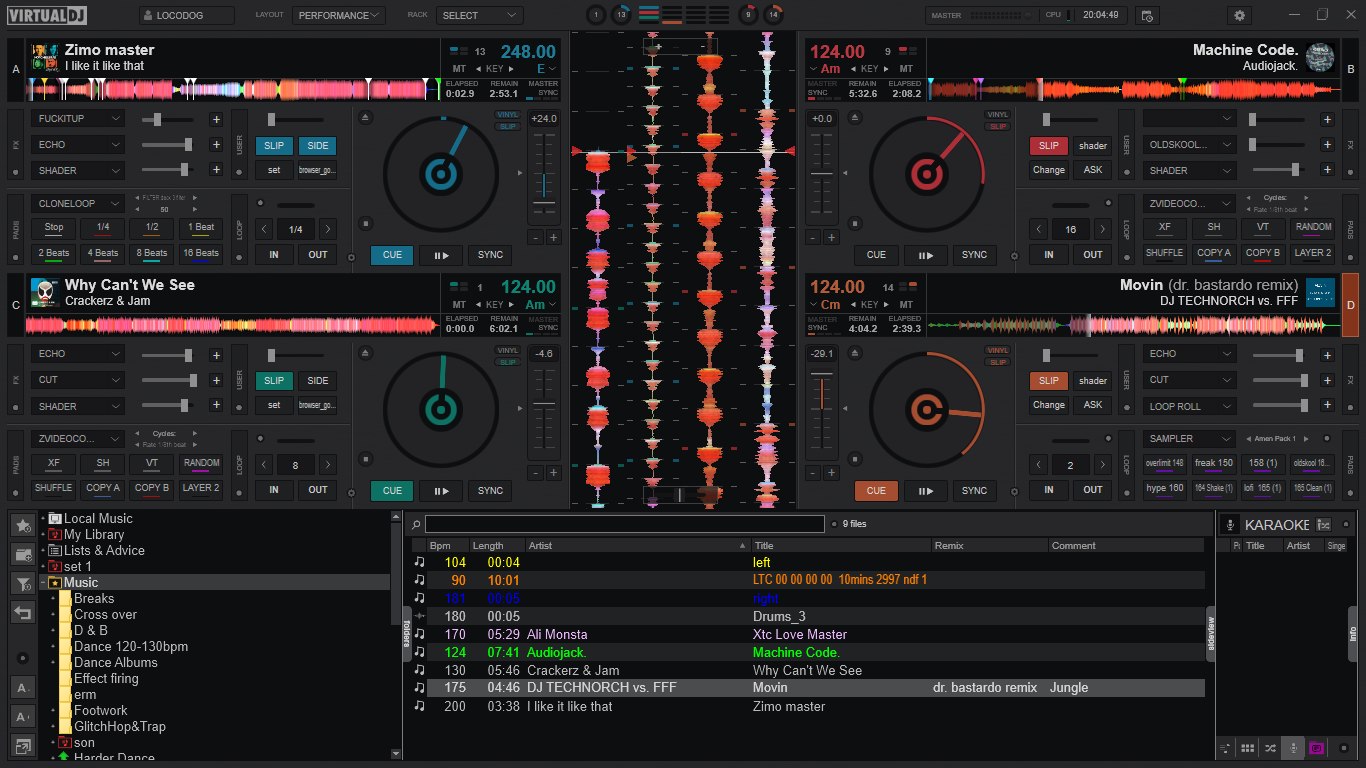
Task: Trigger the freak 150 sampler pad
Action: coord(1214,463)
